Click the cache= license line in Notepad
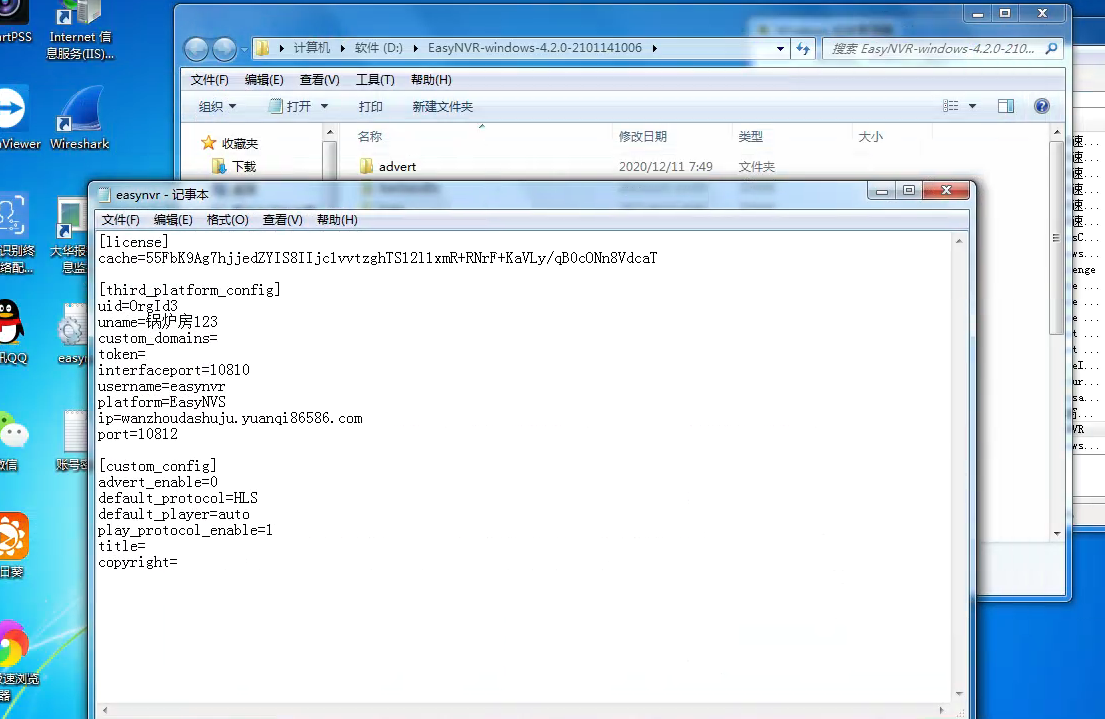The width and height of the screenshot is (1105, 719). pos(378,258)
